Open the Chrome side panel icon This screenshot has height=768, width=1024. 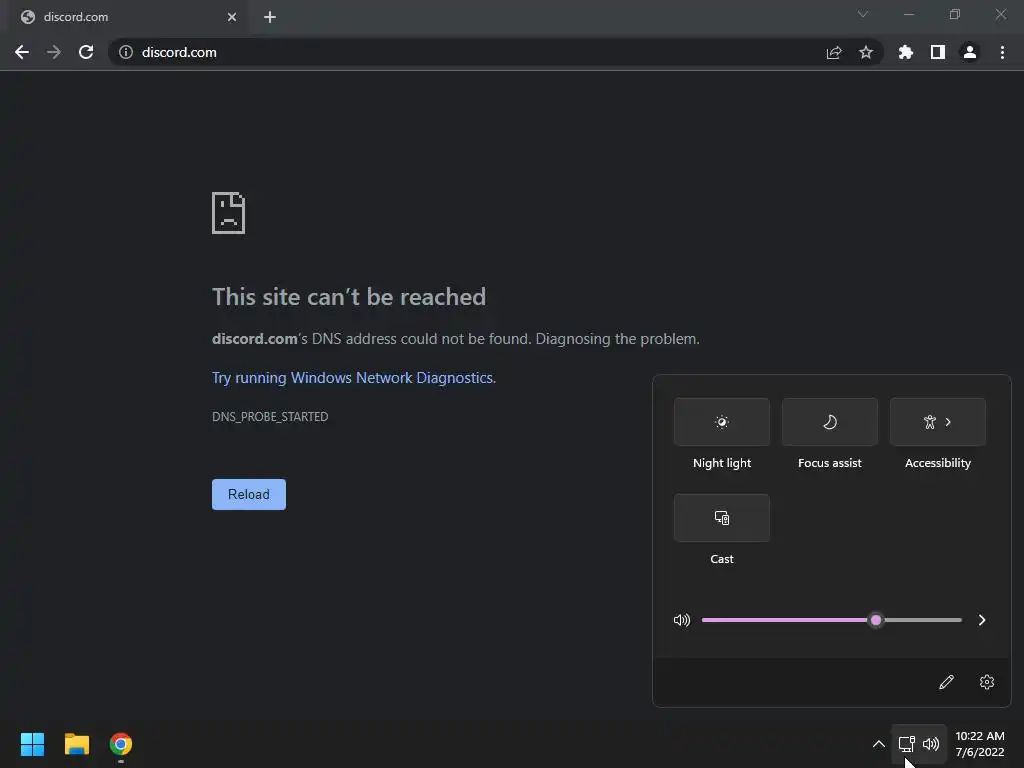938,52
